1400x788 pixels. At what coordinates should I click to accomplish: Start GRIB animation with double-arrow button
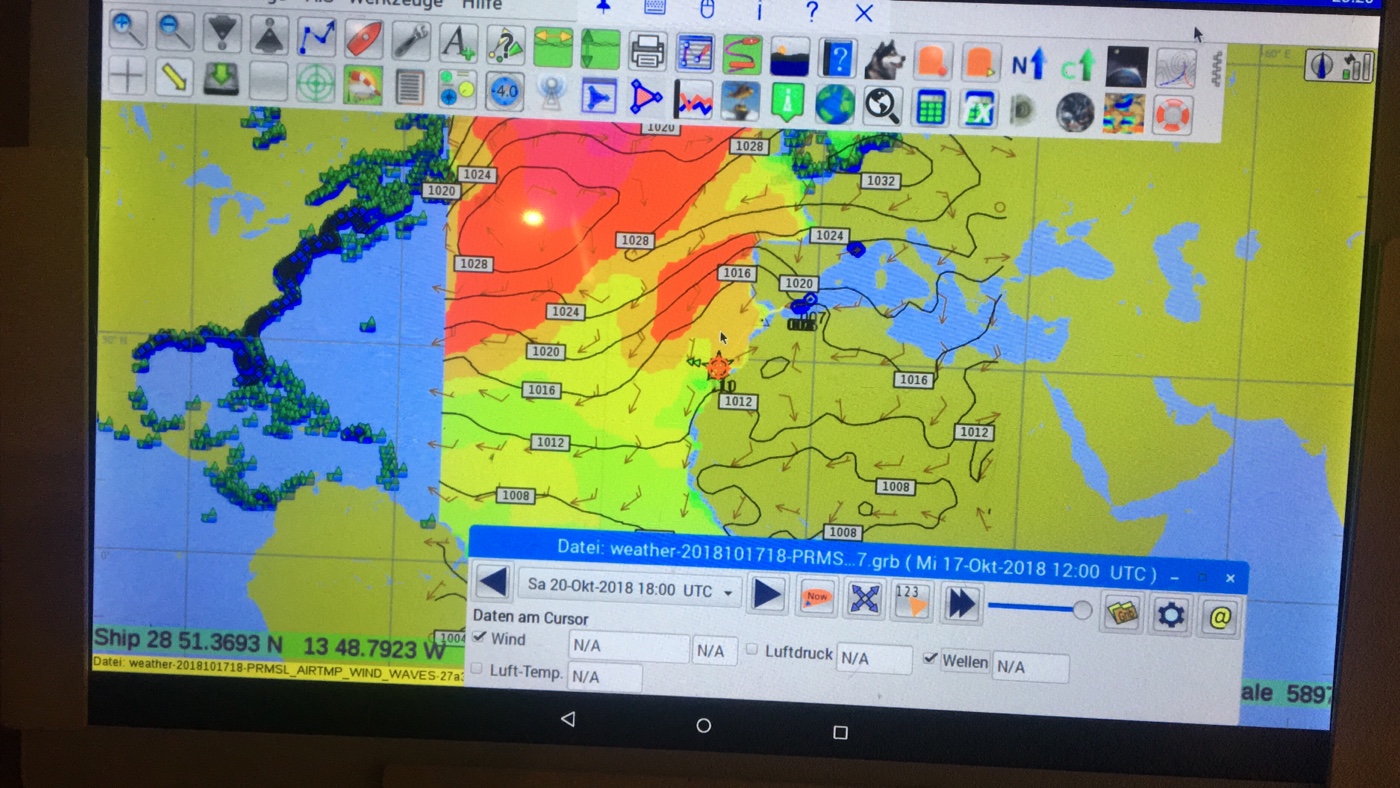pos(961,604)
